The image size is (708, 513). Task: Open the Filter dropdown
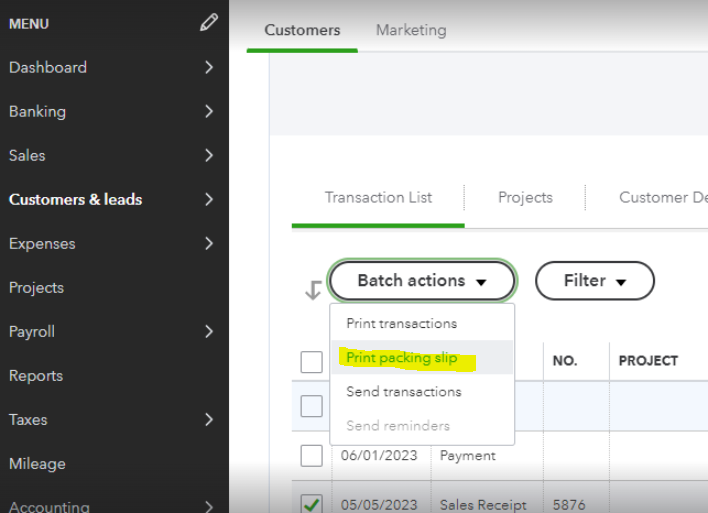click(x=595, y=280)
